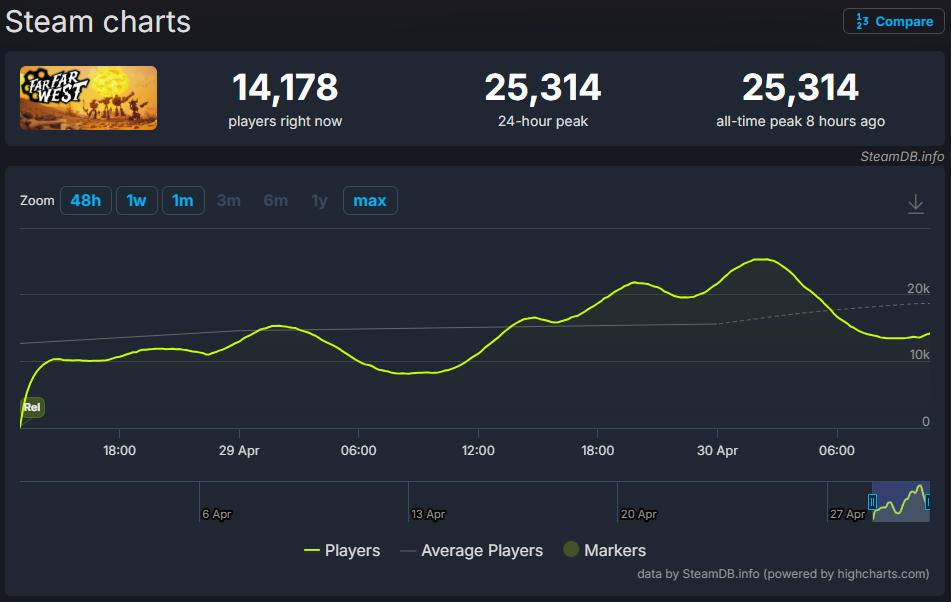951x602 pixels.
Task: Toggle the Players series in legend
Action: pyautogui.click(x=342, y=550)
